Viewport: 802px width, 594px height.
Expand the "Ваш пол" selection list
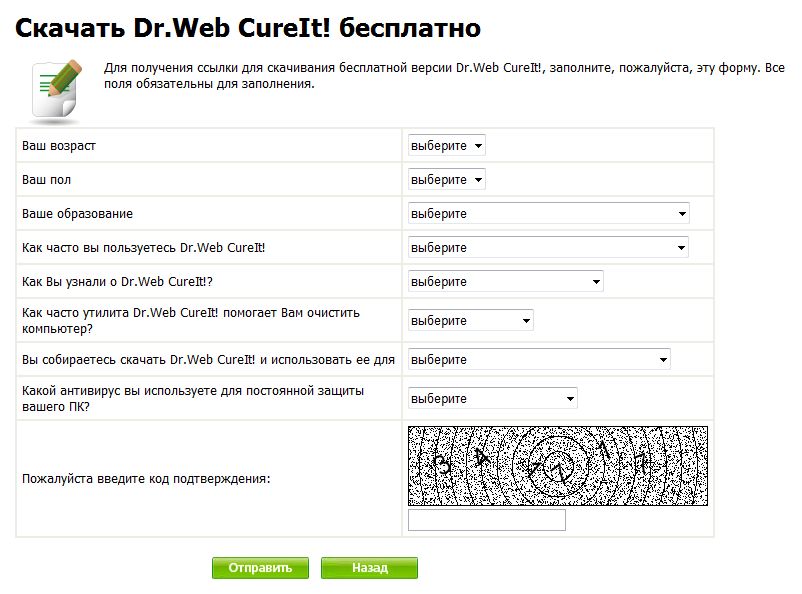click(x=446, y=180)
